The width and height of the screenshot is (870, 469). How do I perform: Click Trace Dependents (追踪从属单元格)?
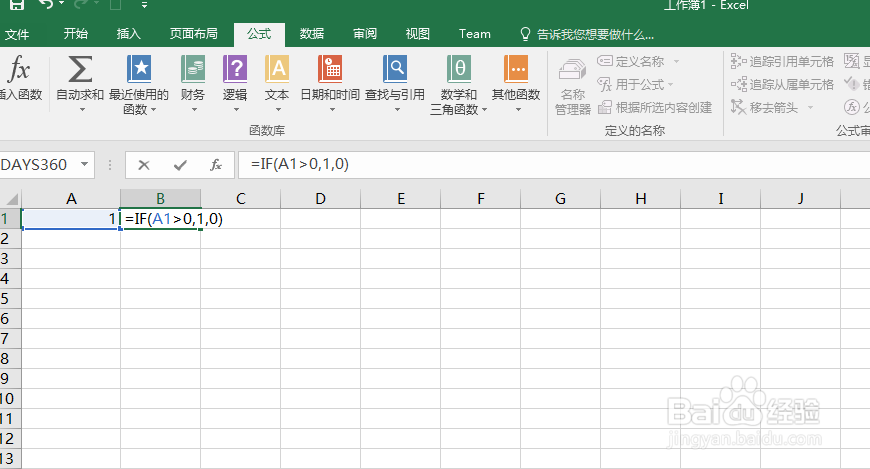tap(782, 84)
